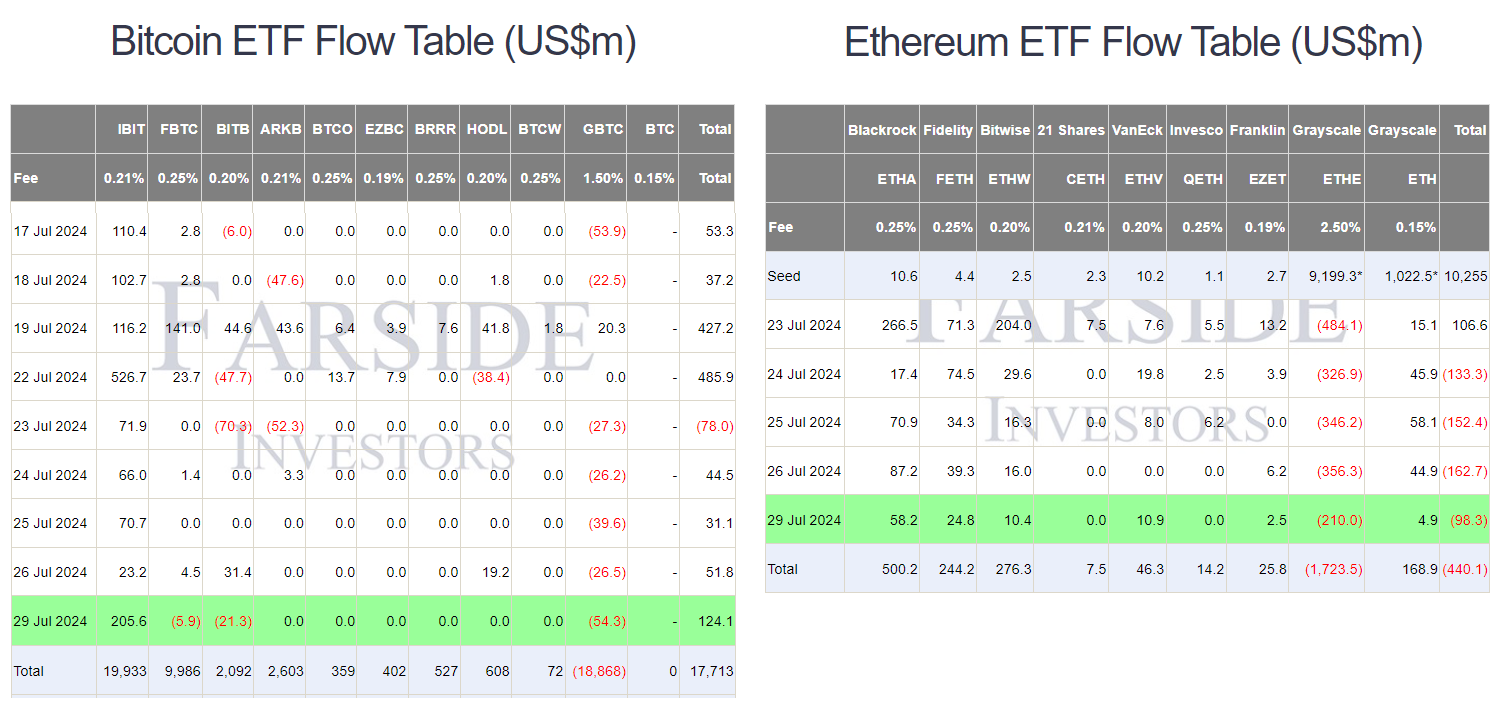
Task: Click the ETHE ticker header cell
Action: click(x=1341, y=179)
